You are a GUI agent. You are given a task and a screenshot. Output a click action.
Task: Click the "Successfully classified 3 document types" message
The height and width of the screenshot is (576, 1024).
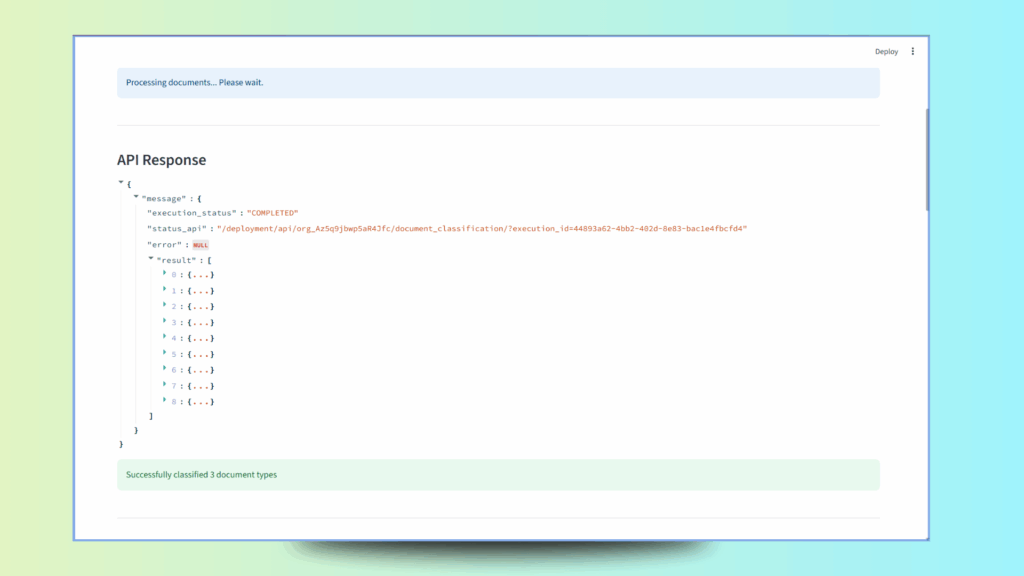point(201,474)
